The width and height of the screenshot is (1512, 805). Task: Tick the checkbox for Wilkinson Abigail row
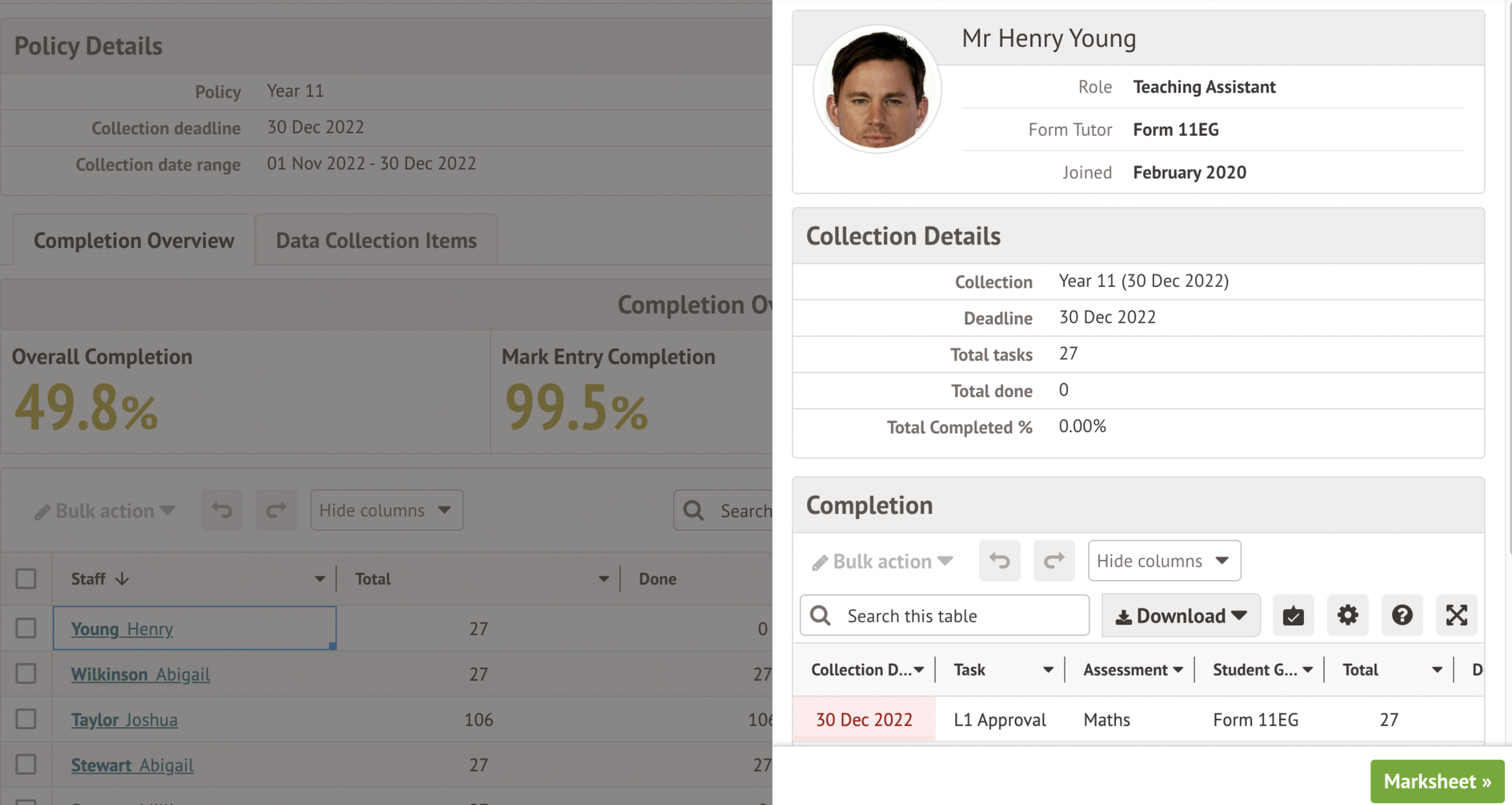click(x=26, y=673)
